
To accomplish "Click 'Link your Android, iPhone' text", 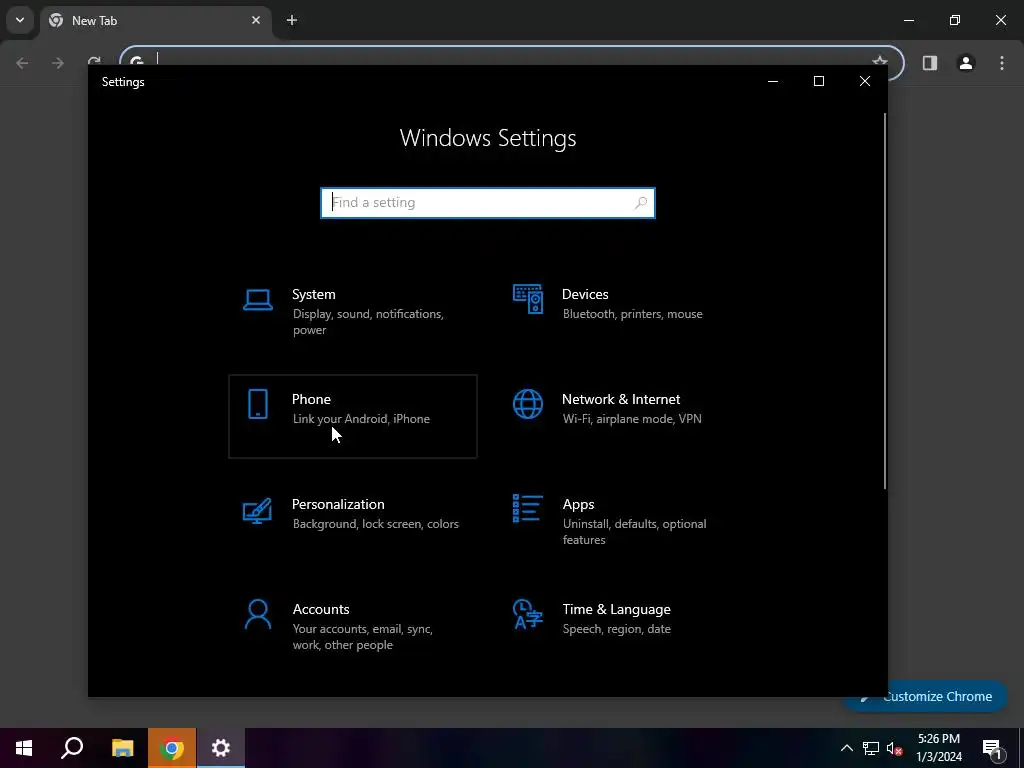I will coord(361,419).
